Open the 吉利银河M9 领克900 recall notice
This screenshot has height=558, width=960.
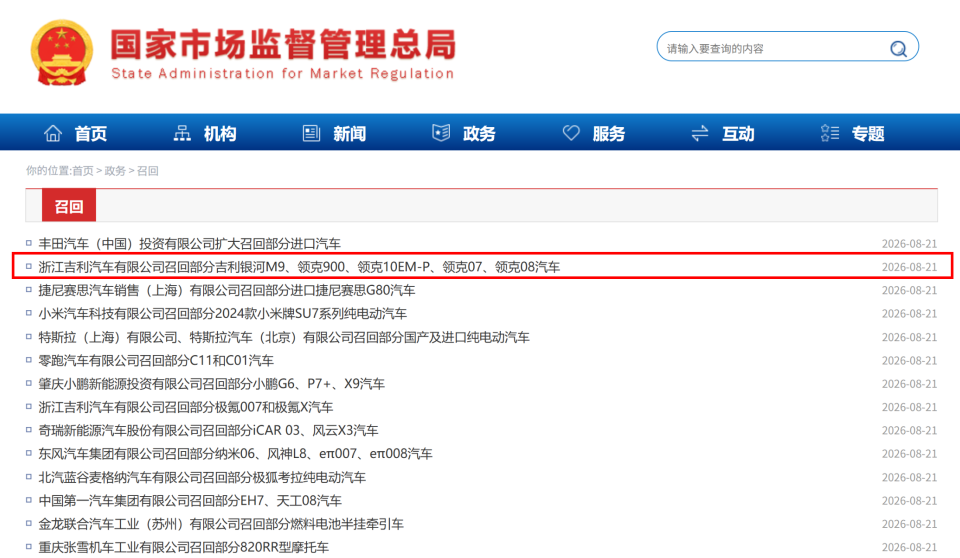[x=299, y=267]
